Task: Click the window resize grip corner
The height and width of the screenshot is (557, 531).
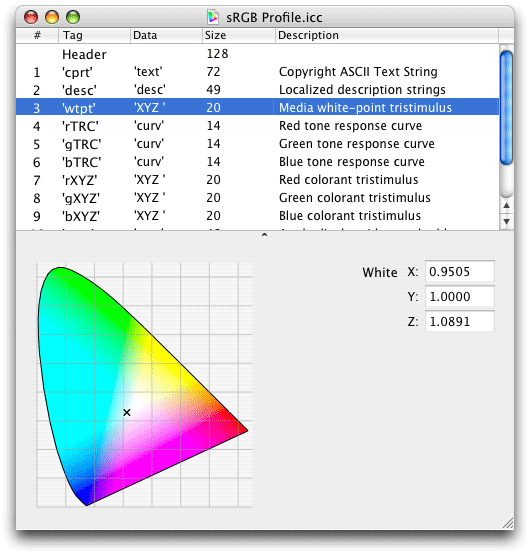Action: pos(508,523)
